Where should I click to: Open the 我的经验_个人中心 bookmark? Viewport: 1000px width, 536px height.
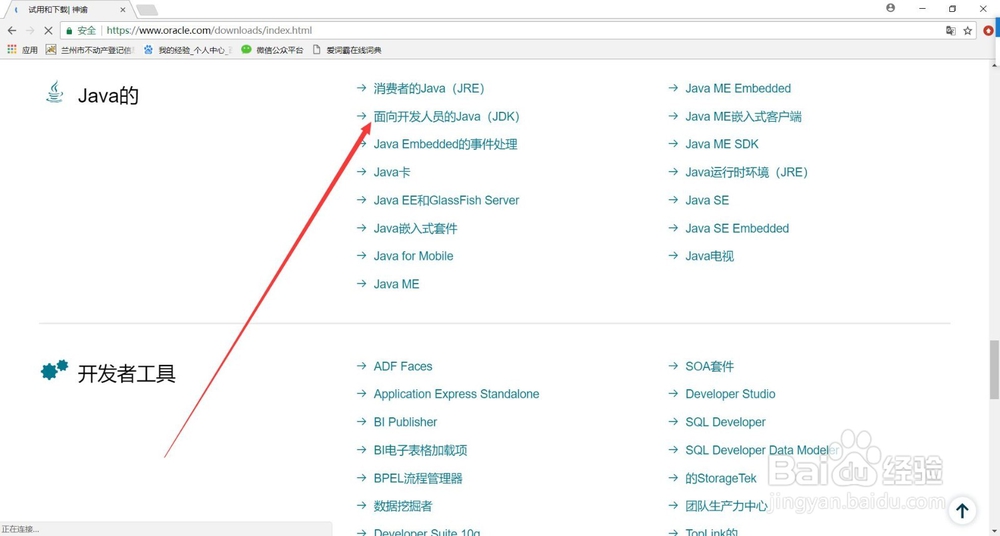tap(188, 50)
